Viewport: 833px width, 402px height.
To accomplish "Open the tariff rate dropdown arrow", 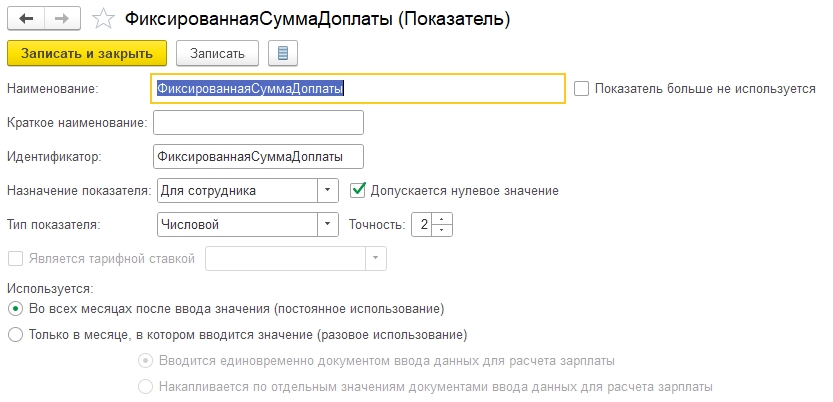I will tap(375, 258).
